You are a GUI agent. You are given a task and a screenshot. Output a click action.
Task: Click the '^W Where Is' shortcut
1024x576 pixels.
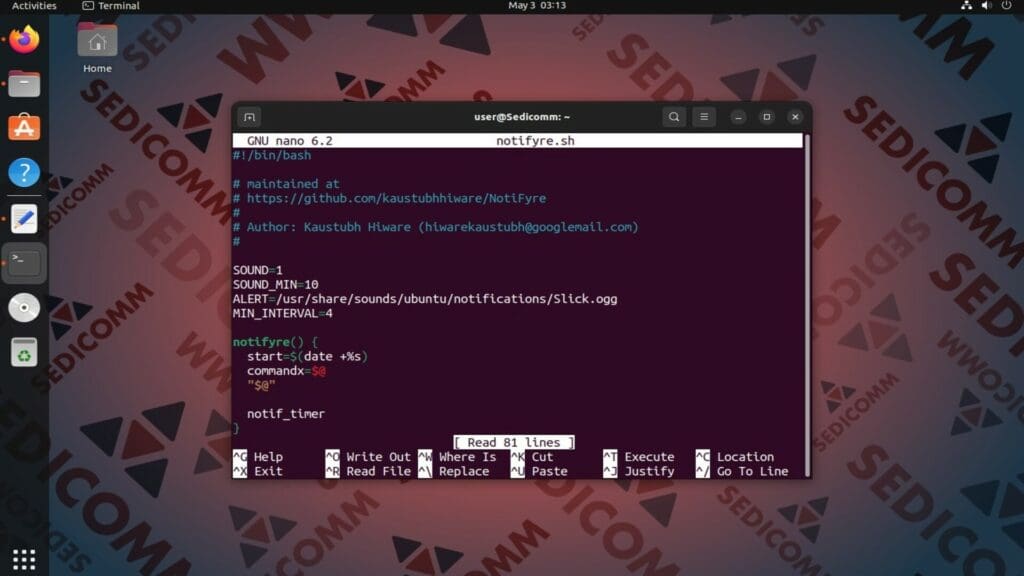[457, 456]
